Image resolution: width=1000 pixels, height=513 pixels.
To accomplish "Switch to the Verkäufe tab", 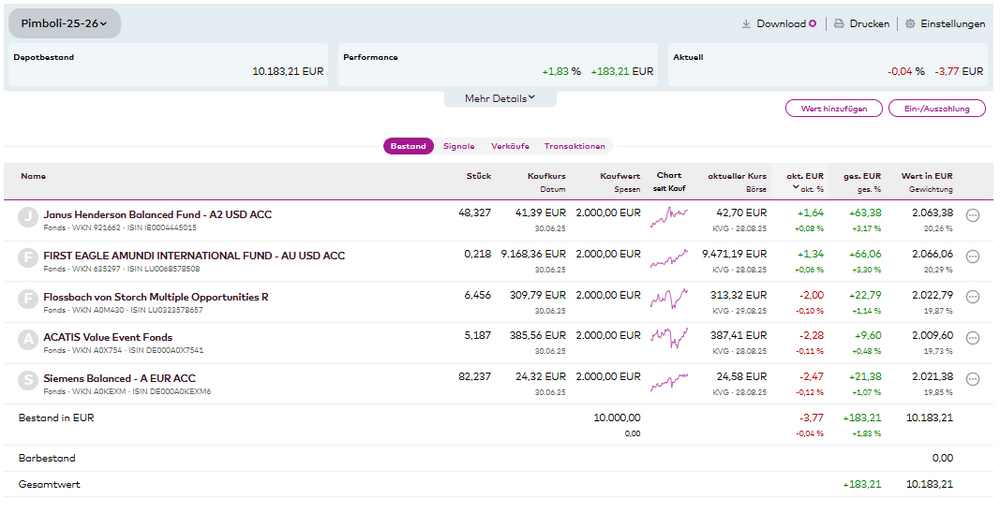I will tap(510, 146).
